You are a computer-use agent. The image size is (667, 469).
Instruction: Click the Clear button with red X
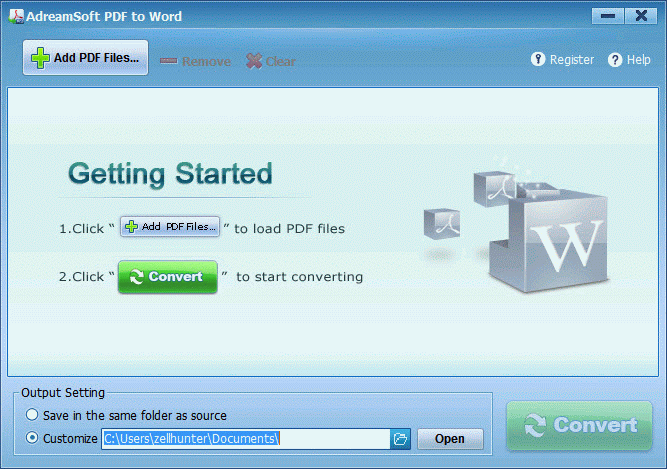[271, 61]
